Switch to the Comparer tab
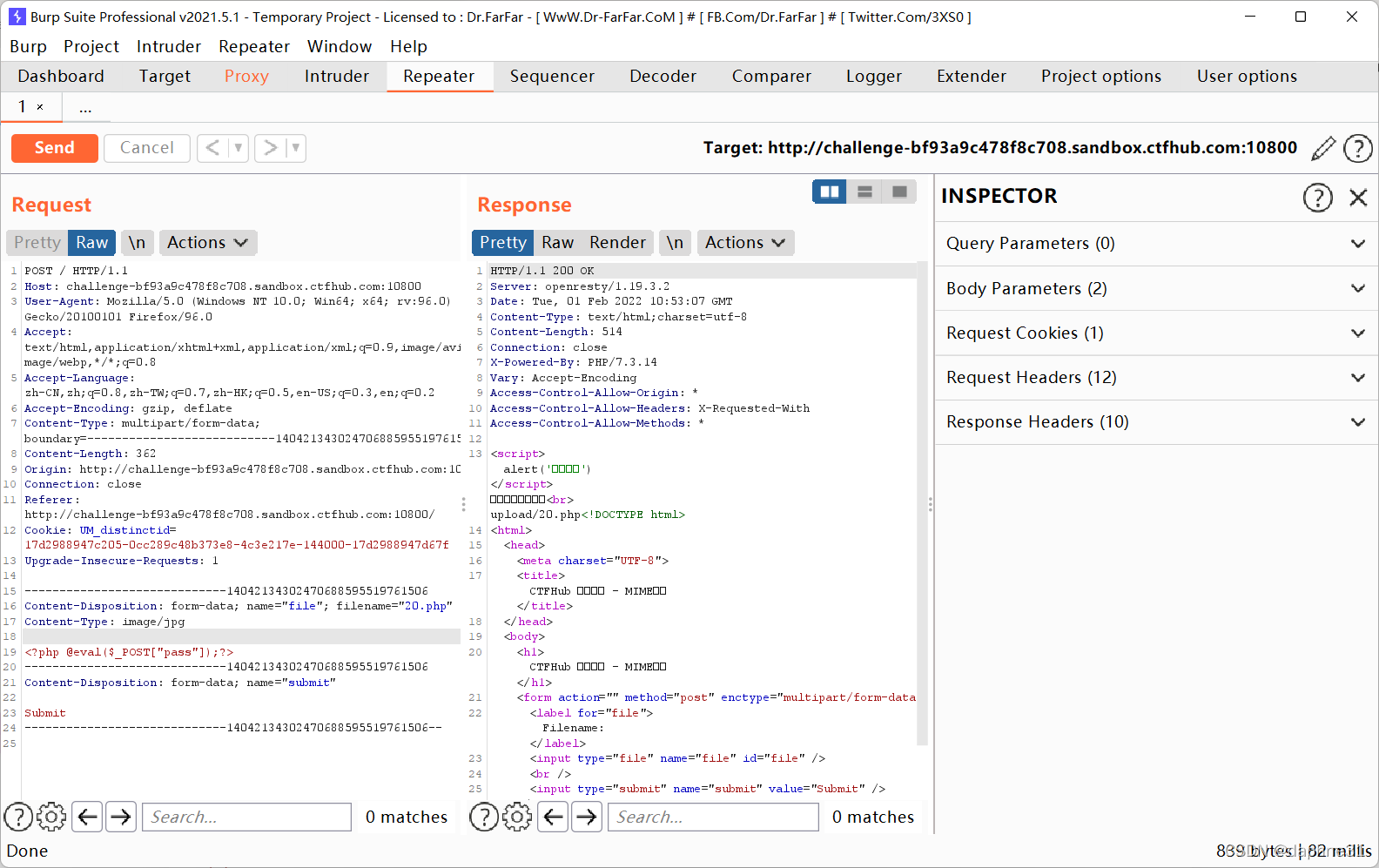The height and width of the screenshot is (868, 1379). coord(771,77)
